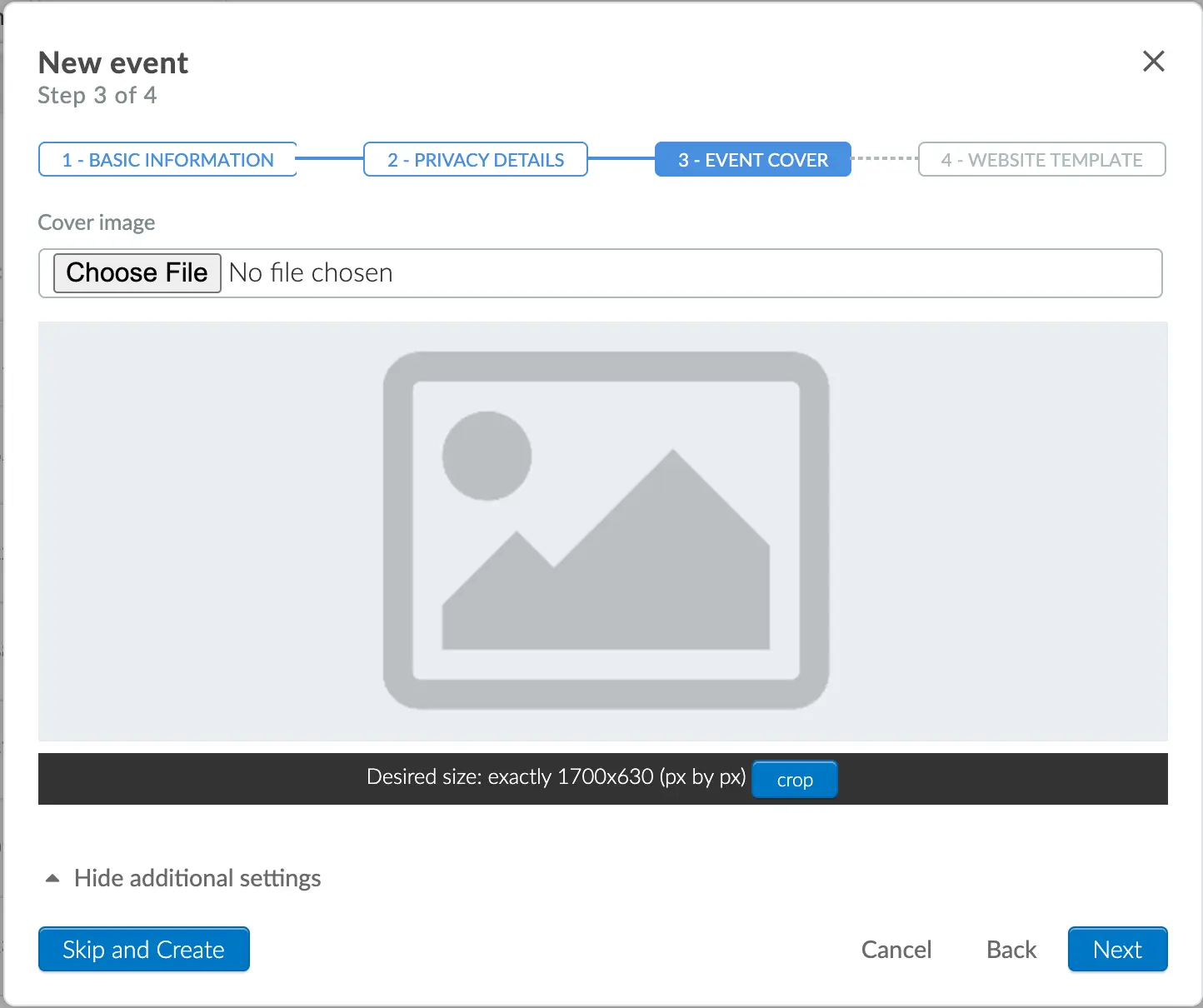Go to step 1 Basic Information
Screen dimensions: 1203x1008
[x=167, y=159]
